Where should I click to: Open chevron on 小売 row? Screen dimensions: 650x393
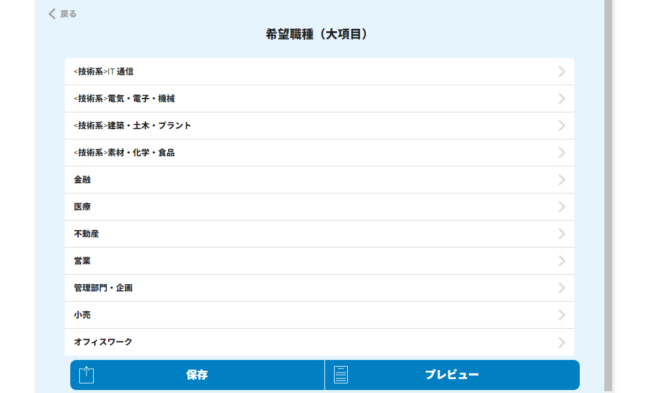pos(562,315)
